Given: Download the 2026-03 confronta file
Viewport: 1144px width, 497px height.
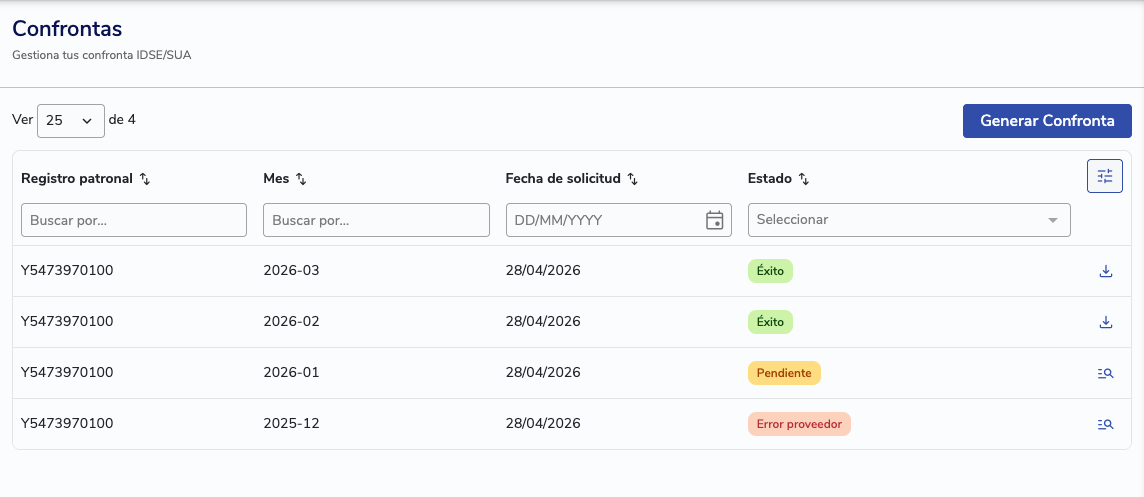Looking at the screenshot, I should point(1105,271).
